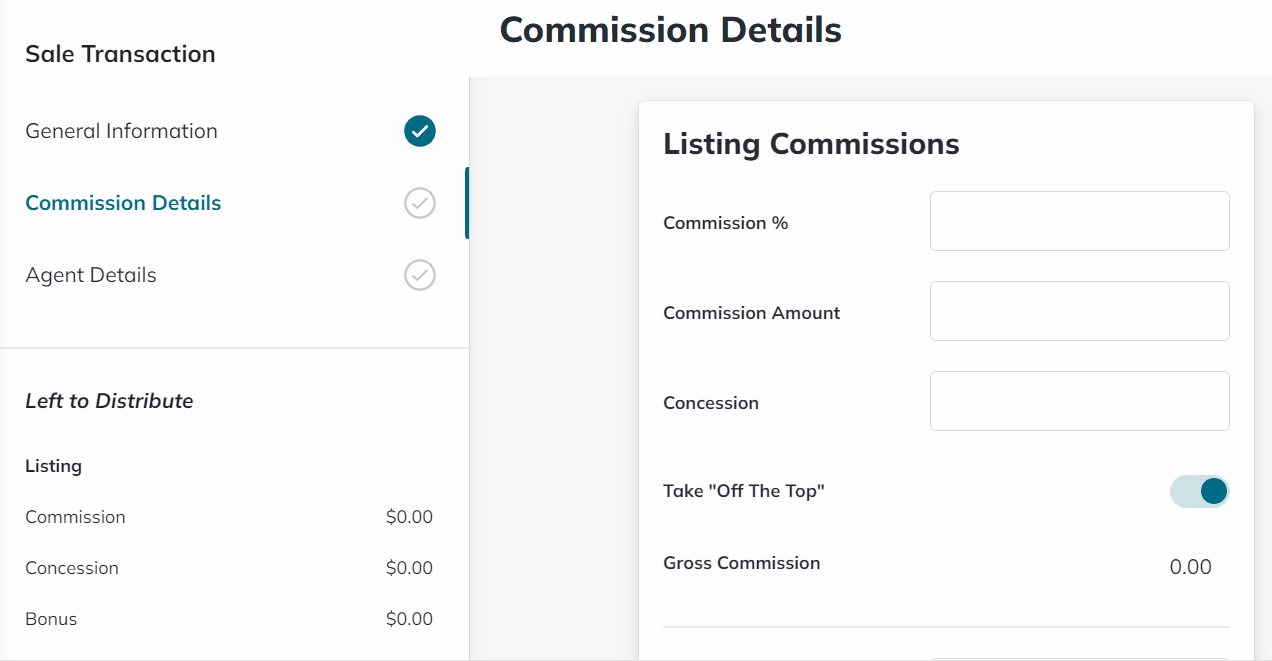Select the Listing Commissions panel title
The width and height of the screenshot is (1272, 661).
click(810, 144)
